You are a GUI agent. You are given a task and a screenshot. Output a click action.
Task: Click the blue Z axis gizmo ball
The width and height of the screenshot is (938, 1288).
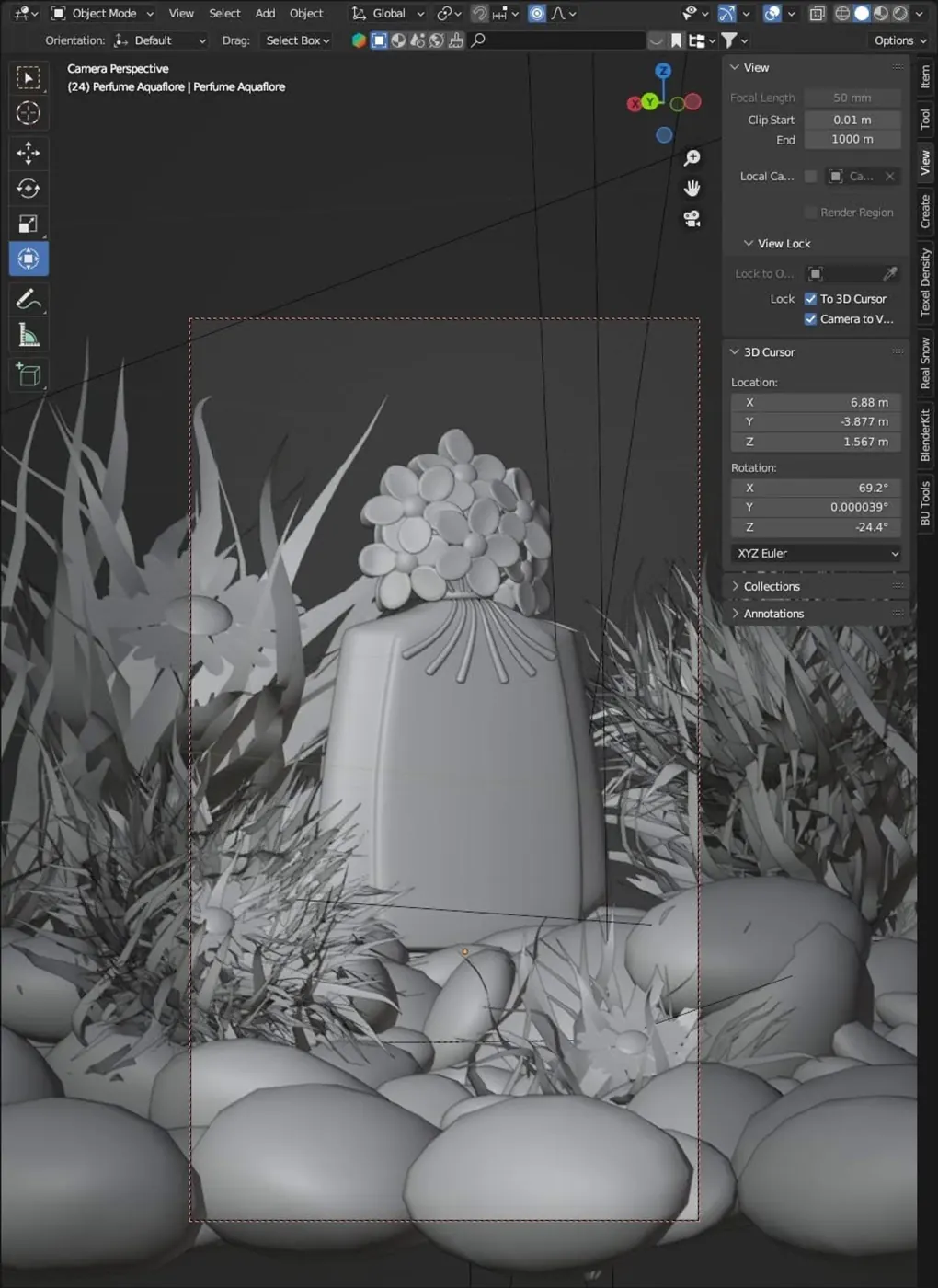(663, 71)
